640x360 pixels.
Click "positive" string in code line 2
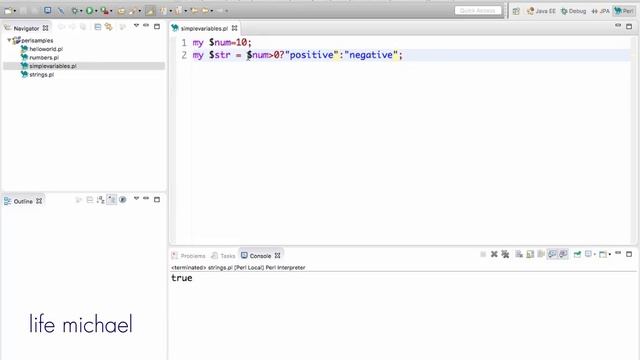pyautogui.click(x=311, y=55)
